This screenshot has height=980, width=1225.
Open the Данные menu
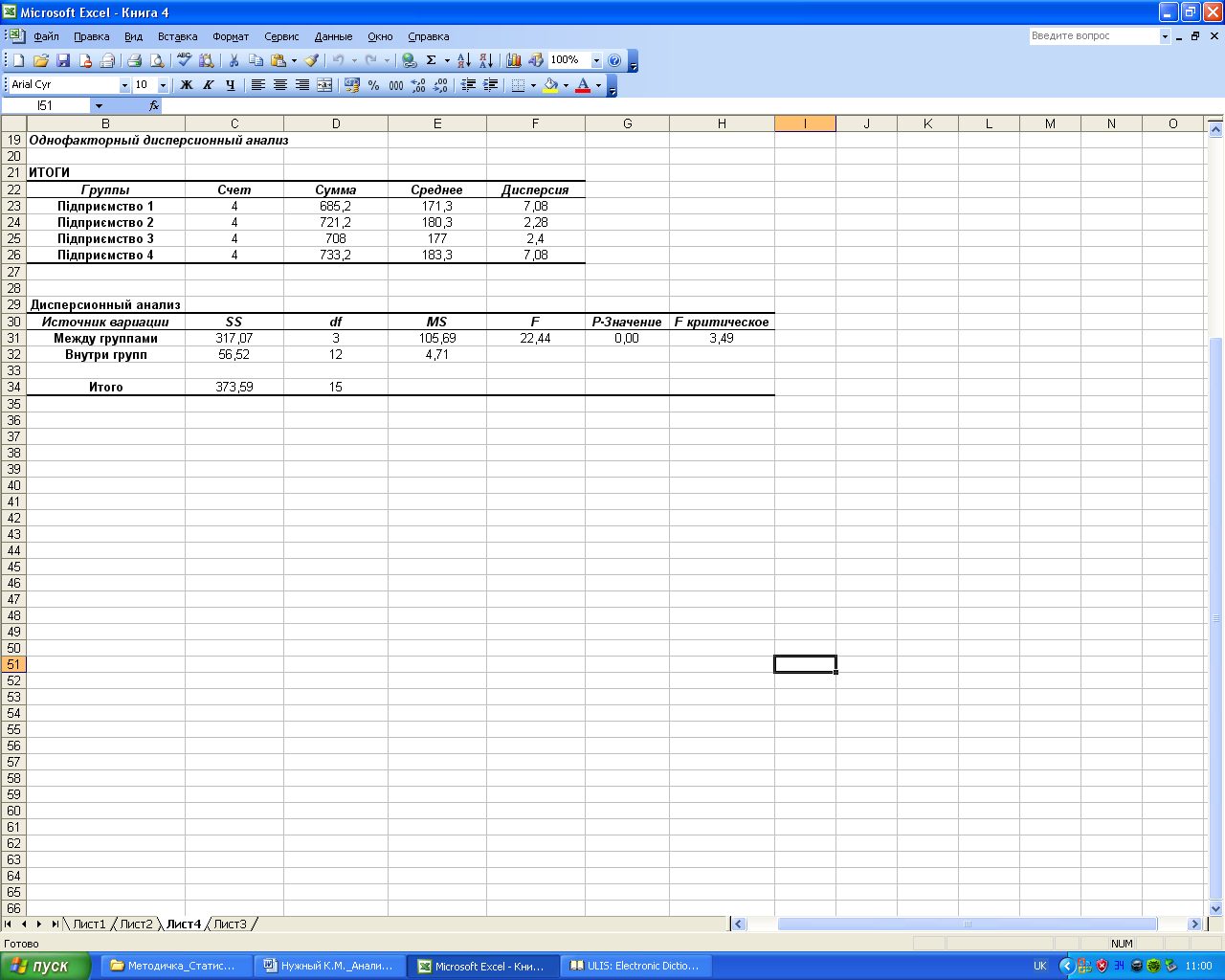pos(333,36)
